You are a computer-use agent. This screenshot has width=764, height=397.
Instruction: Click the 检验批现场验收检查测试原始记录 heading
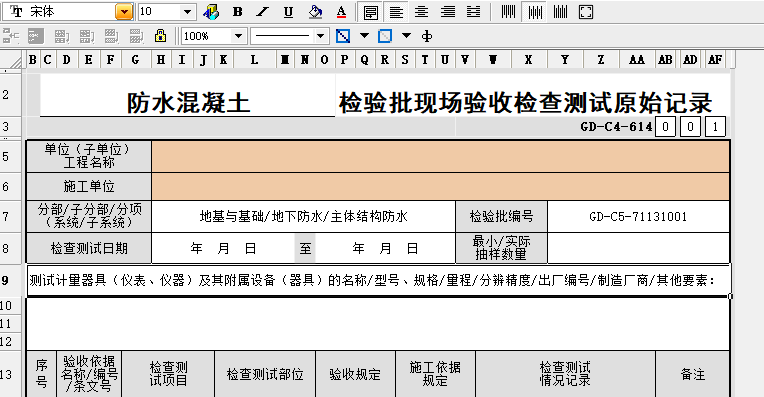pyautogui.click(x=525, y=103)
